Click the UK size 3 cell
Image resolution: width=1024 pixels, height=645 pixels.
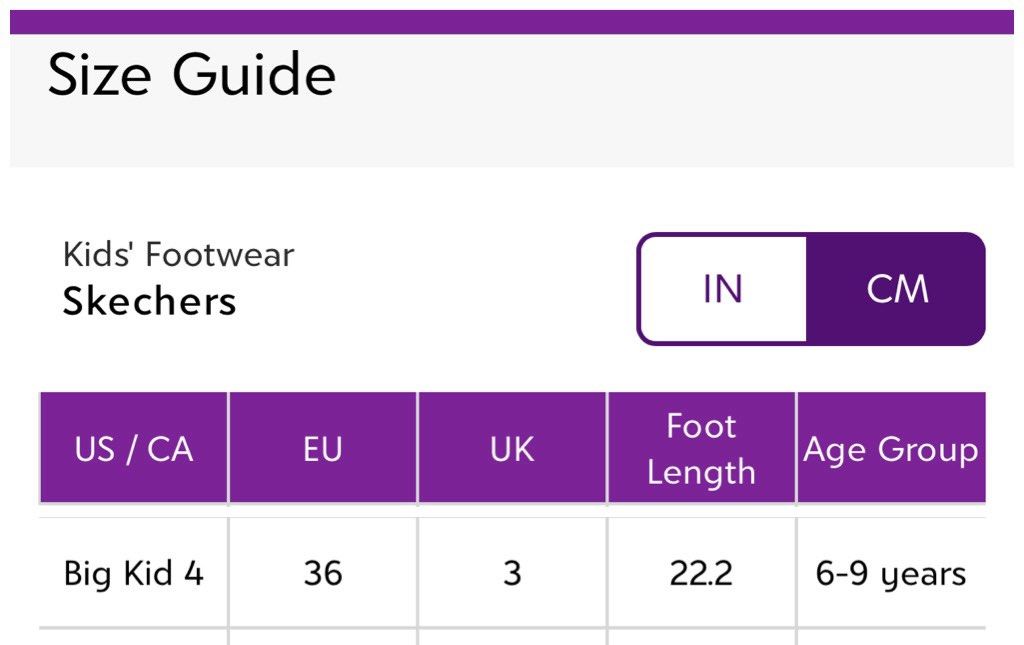click(x=512, y=573)
